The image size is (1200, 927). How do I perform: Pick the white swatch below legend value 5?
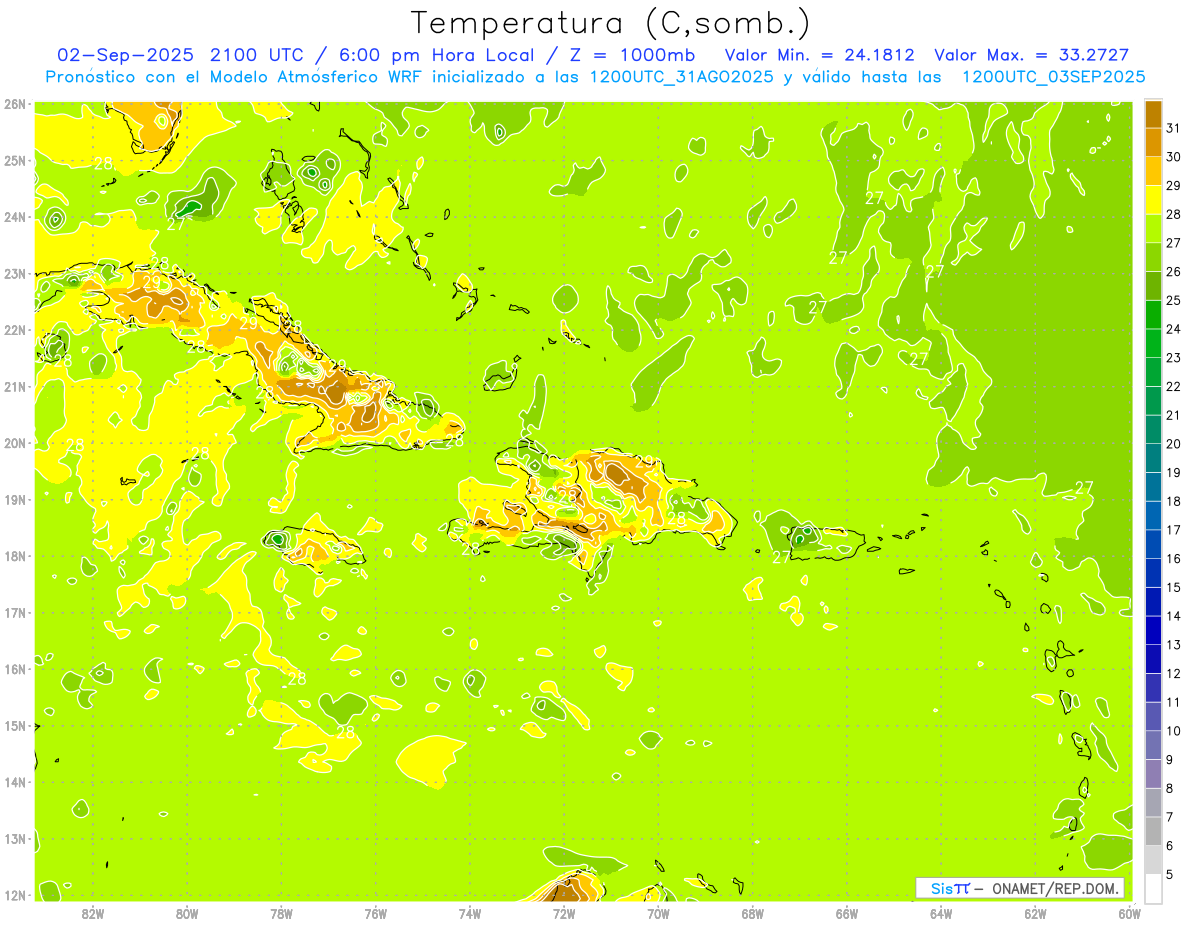click(x=1153, y=888)
